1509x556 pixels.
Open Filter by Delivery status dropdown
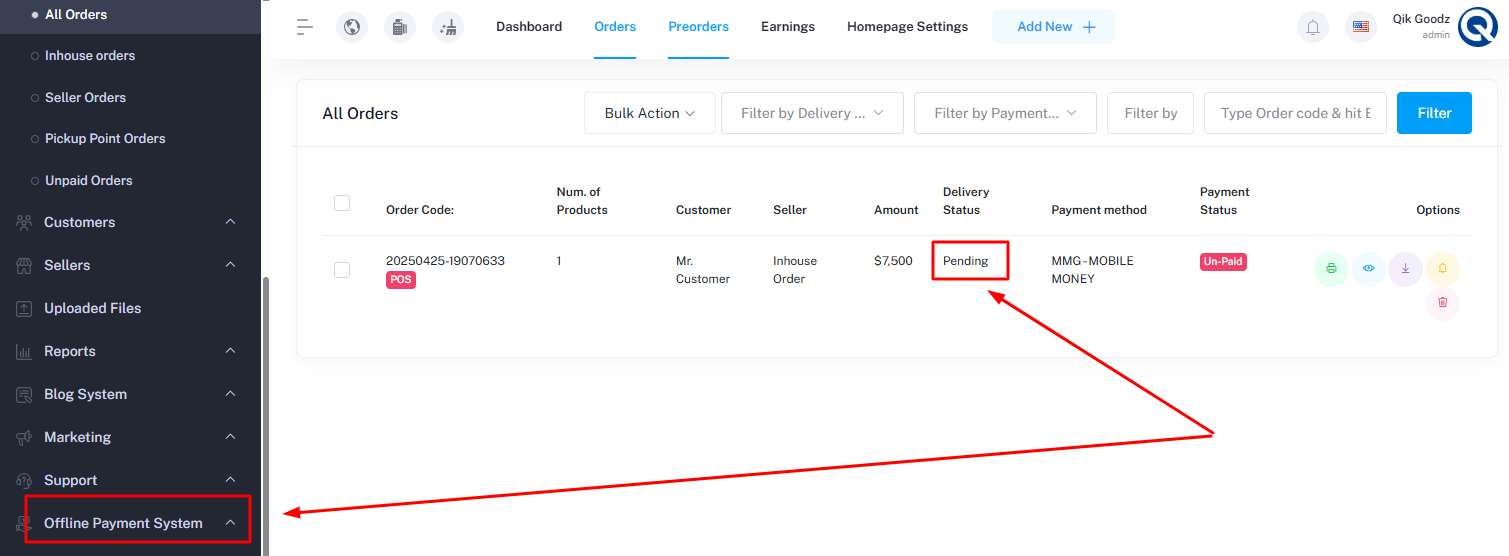pos(812,113)
